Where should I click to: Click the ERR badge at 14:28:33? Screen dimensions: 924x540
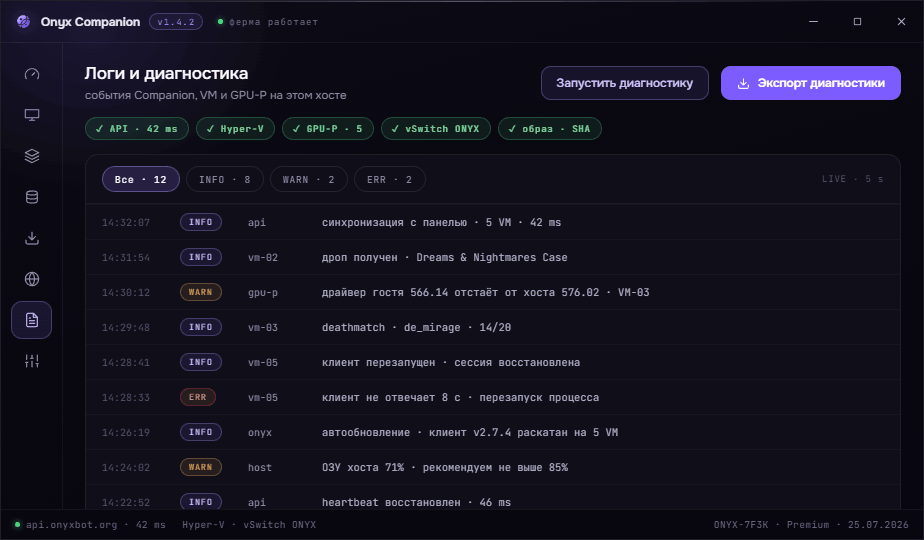pos(198,397)
